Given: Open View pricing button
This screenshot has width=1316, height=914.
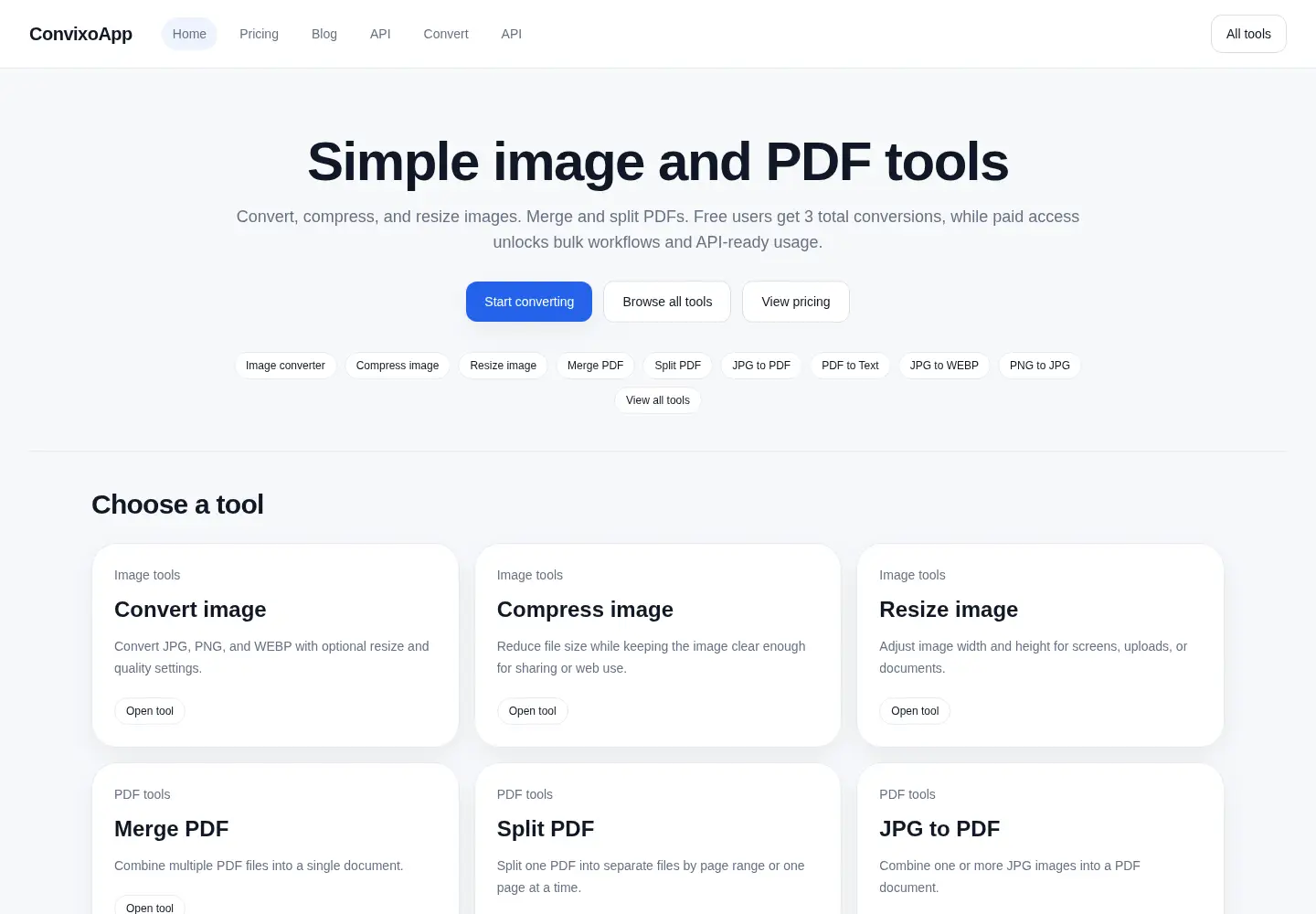Looking at the screenshot, I should 796,302.
